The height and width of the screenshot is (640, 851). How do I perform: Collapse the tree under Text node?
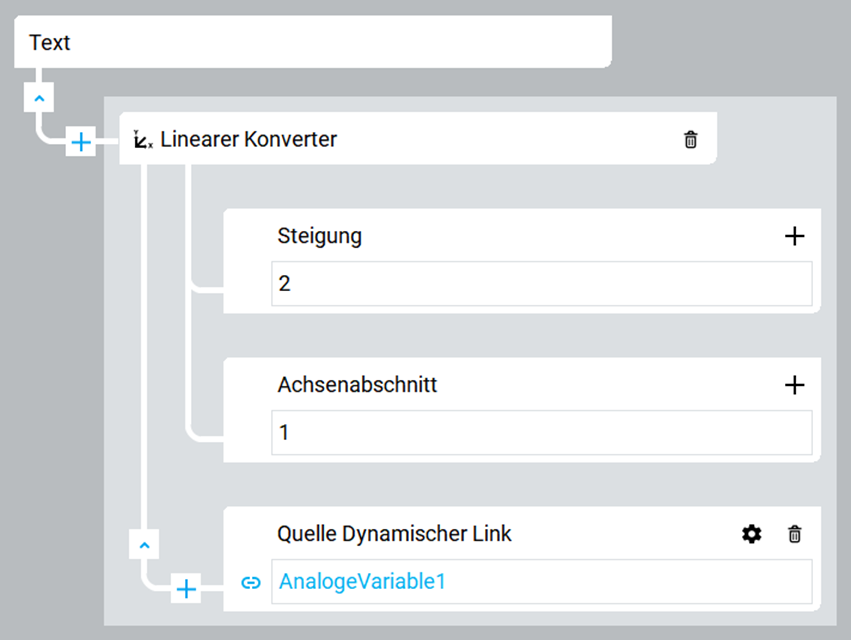(x=39, y=98)
